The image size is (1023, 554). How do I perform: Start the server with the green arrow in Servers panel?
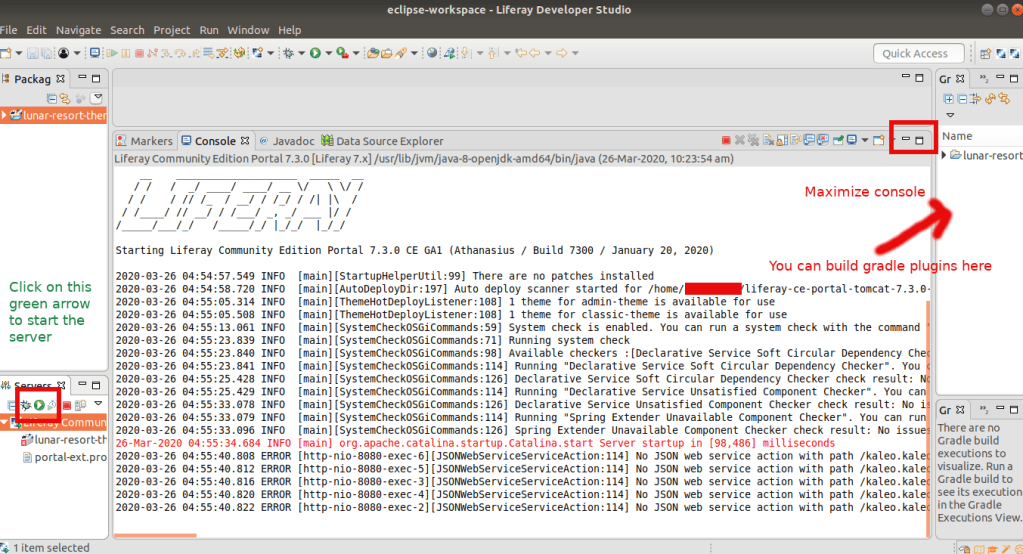click(x=39, y=404)
